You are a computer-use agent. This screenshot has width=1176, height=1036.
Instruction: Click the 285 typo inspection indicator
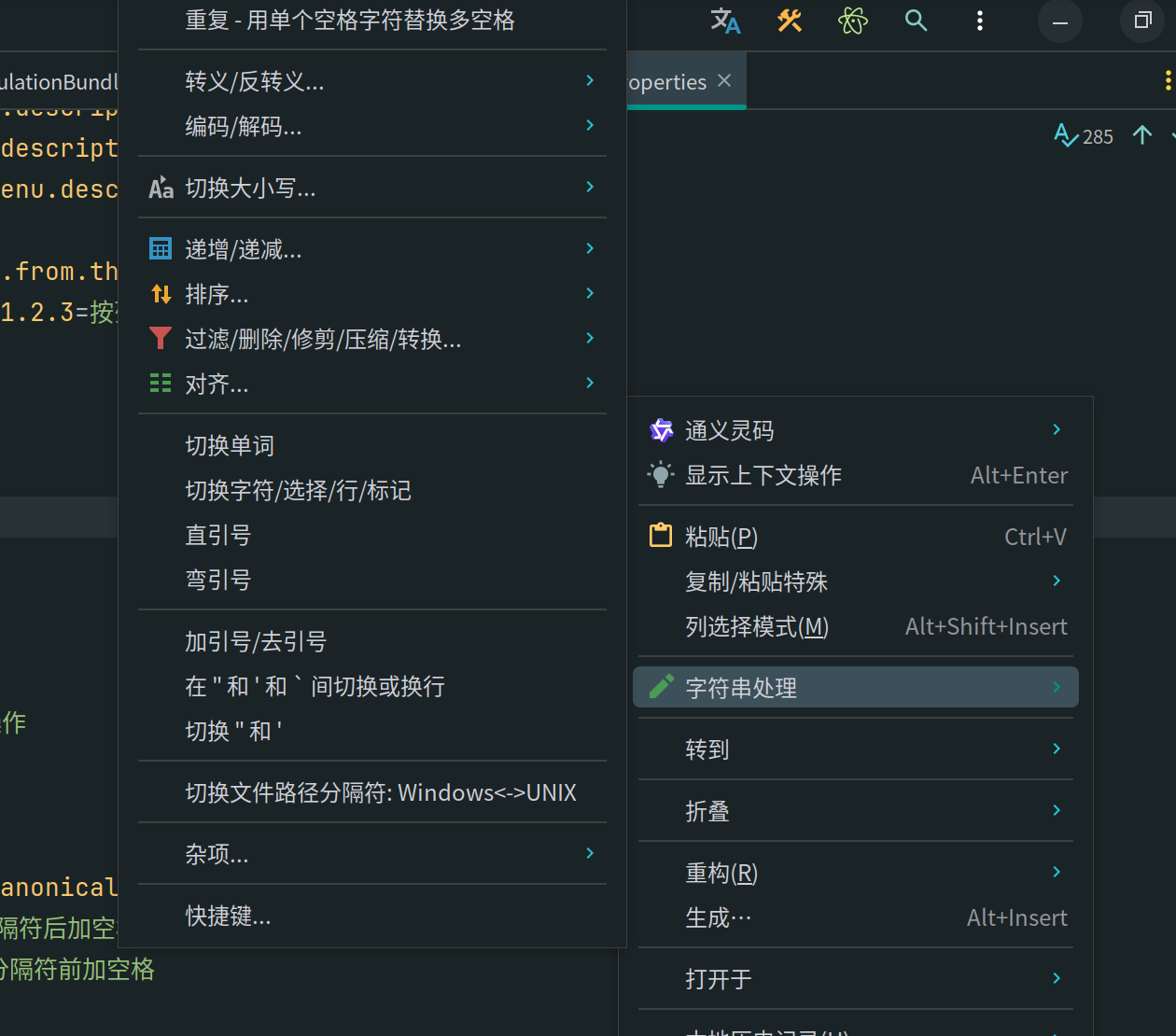[x=1084, y=136]
